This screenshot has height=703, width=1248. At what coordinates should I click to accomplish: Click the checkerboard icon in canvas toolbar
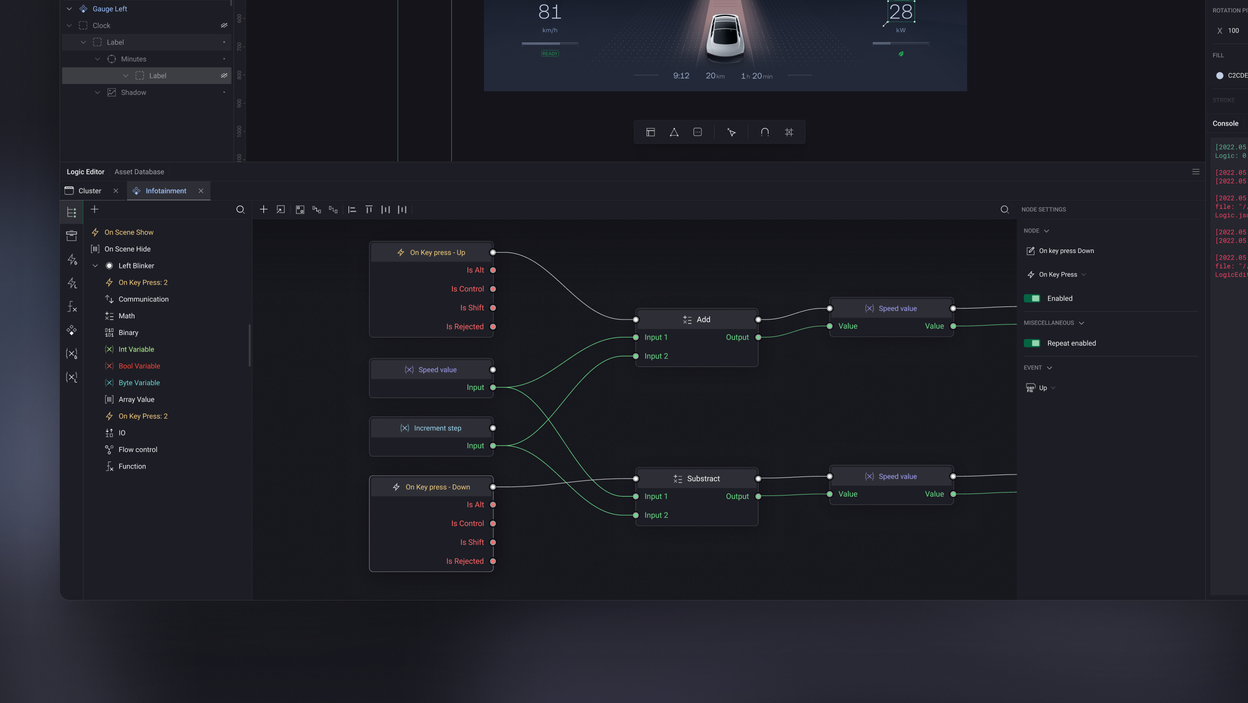(300, 209)
